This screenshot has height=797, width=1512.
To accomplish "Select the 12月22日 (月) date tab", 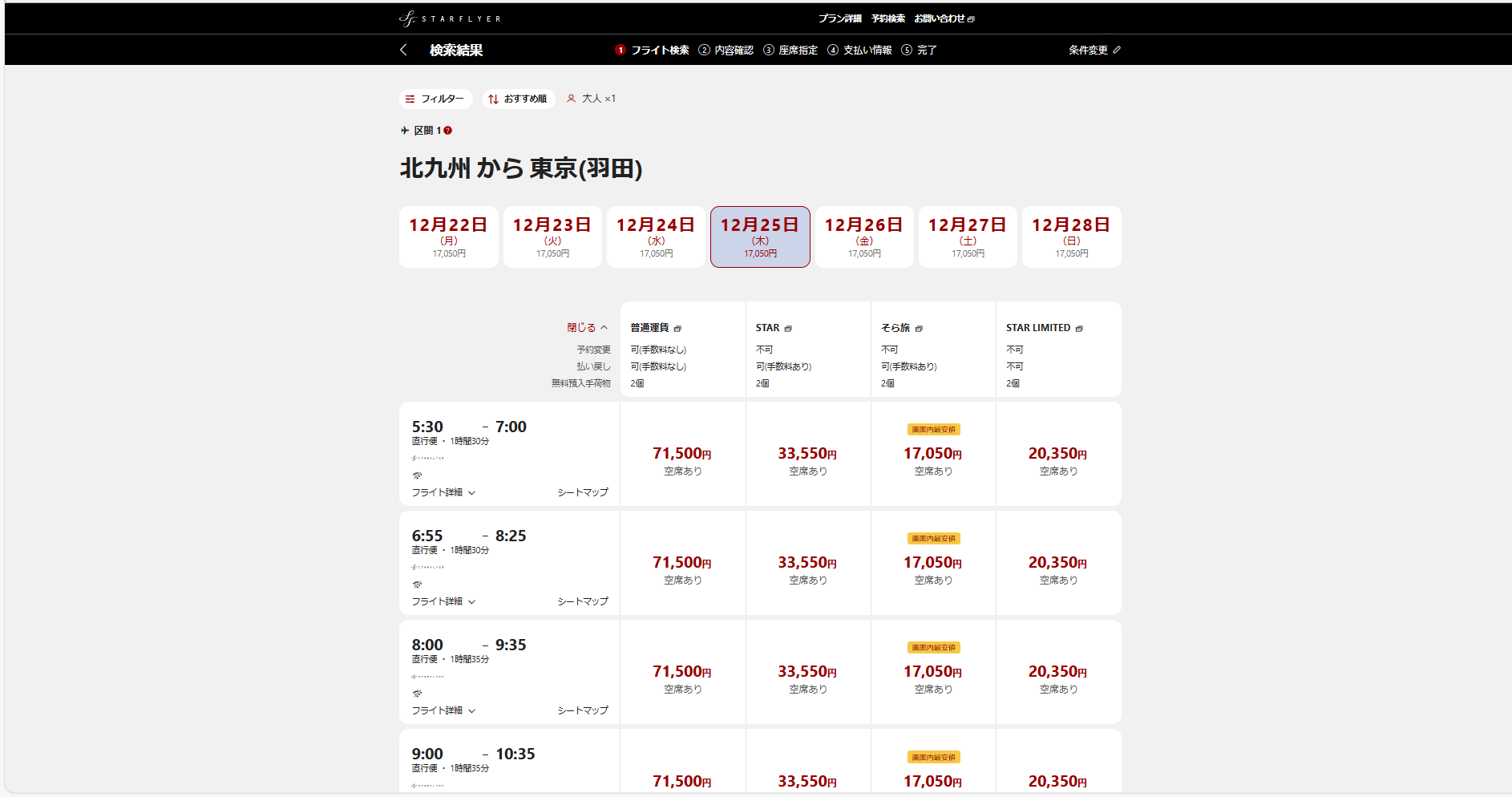I will coord(449,237).
